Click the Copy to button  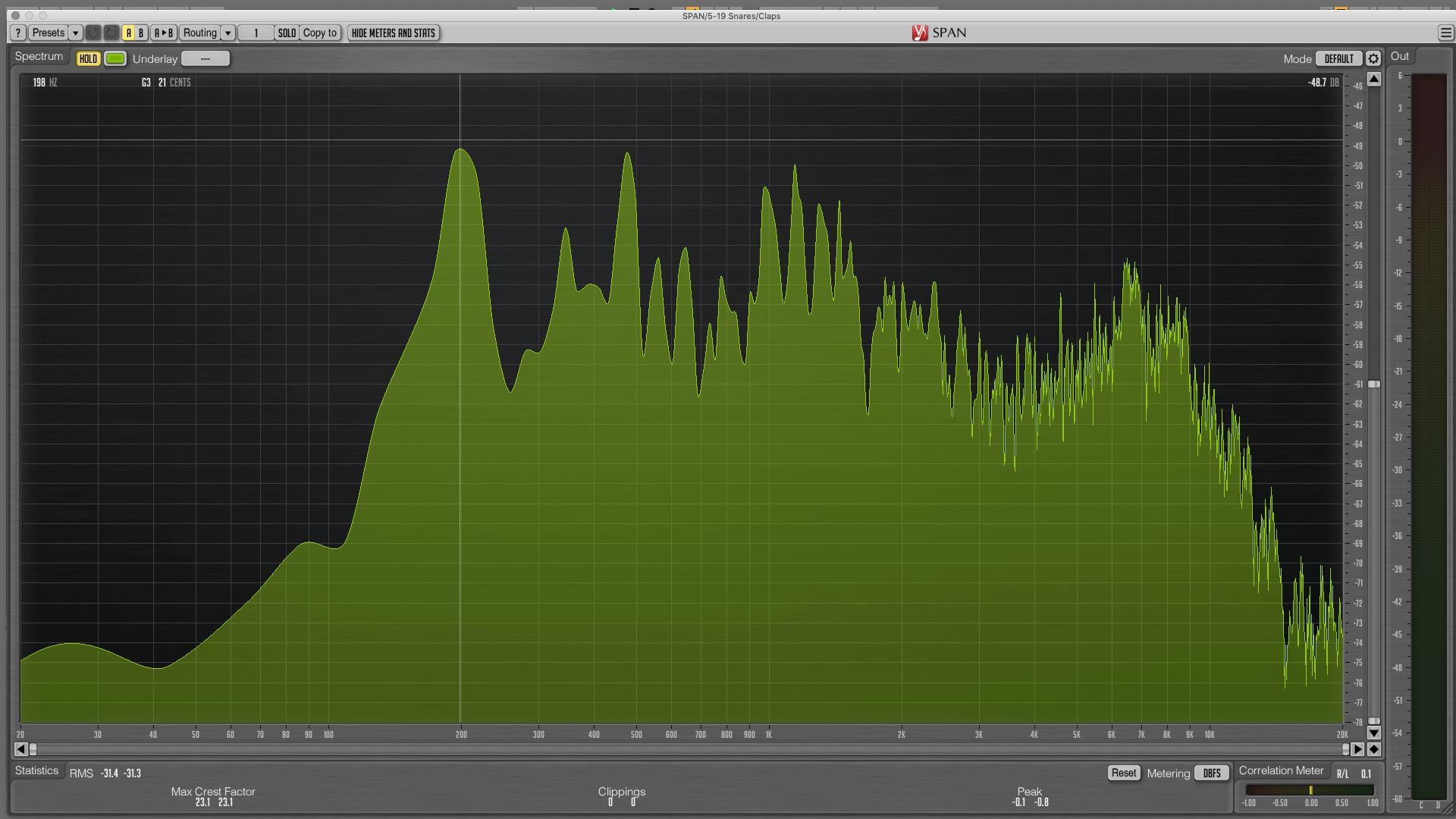click(320, 33)
